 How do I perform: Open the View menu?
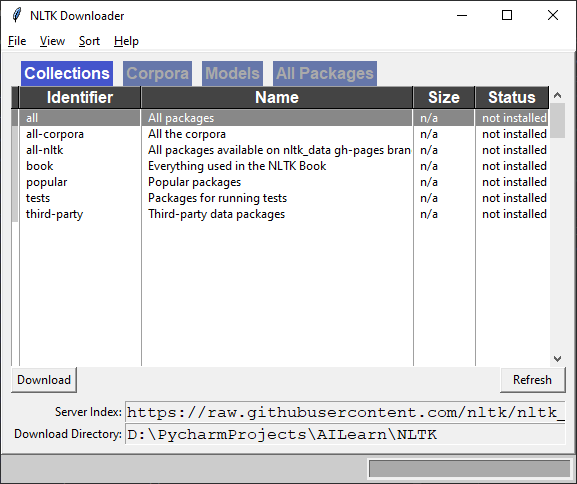coord(52,41)
